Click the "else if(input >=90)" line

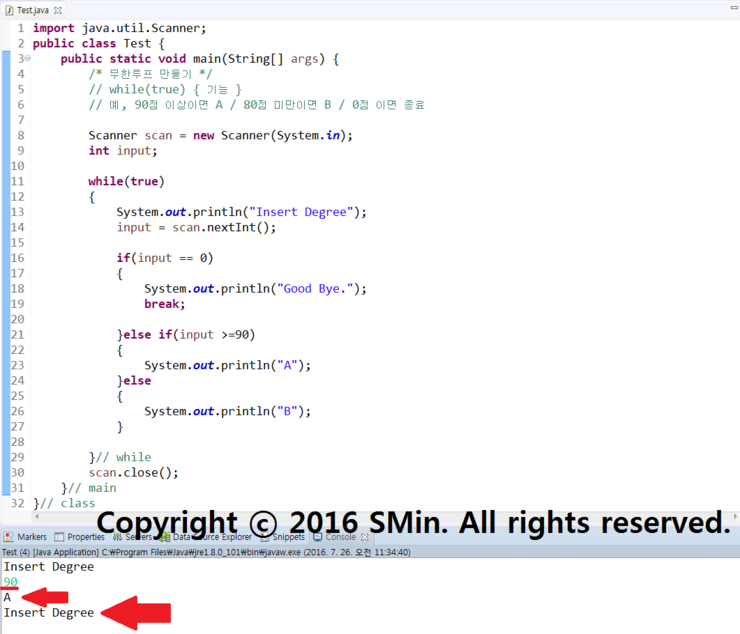(186, 335)
